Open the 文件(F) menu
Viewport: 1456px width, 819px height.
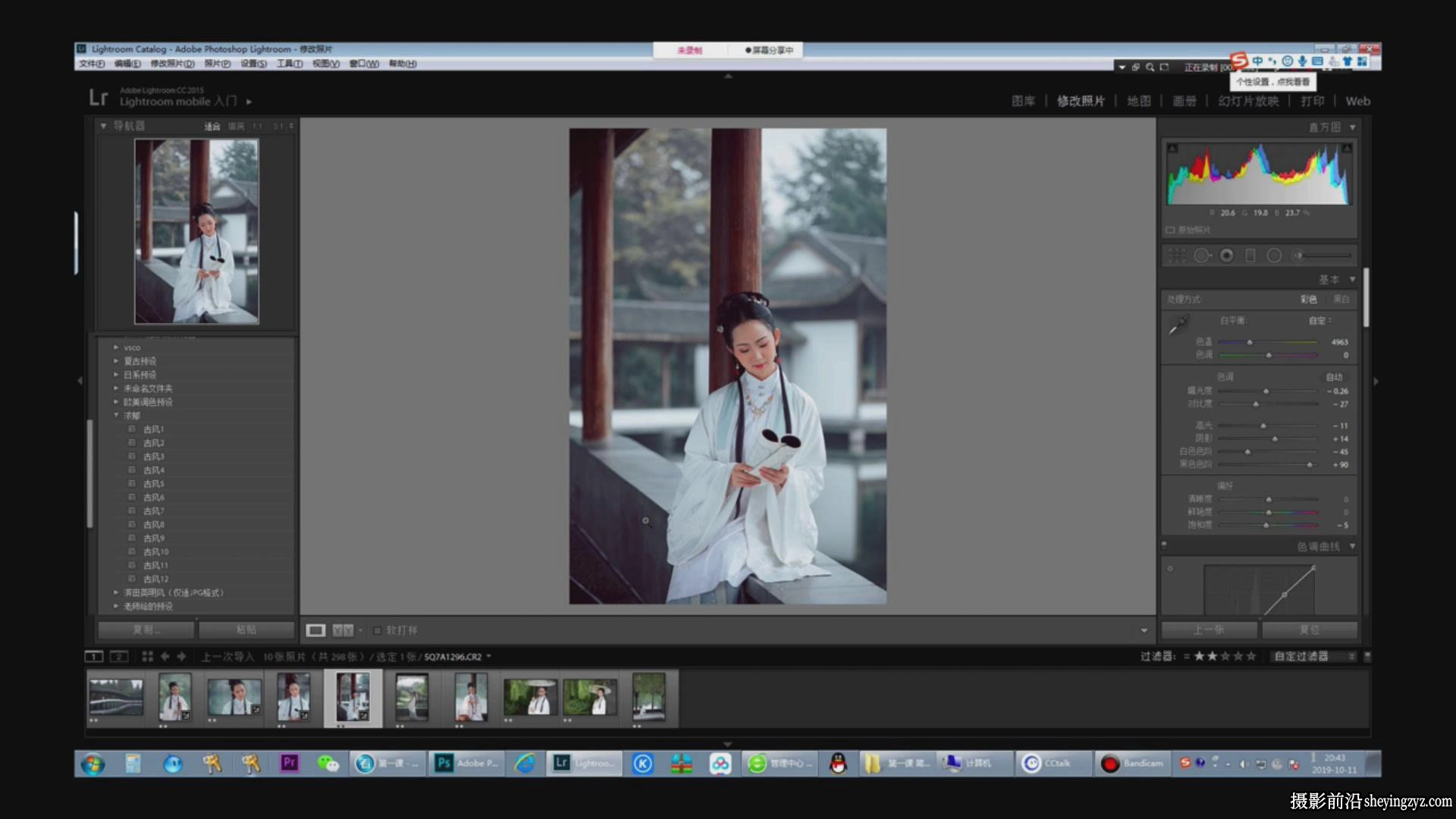(x=92, y=64)
